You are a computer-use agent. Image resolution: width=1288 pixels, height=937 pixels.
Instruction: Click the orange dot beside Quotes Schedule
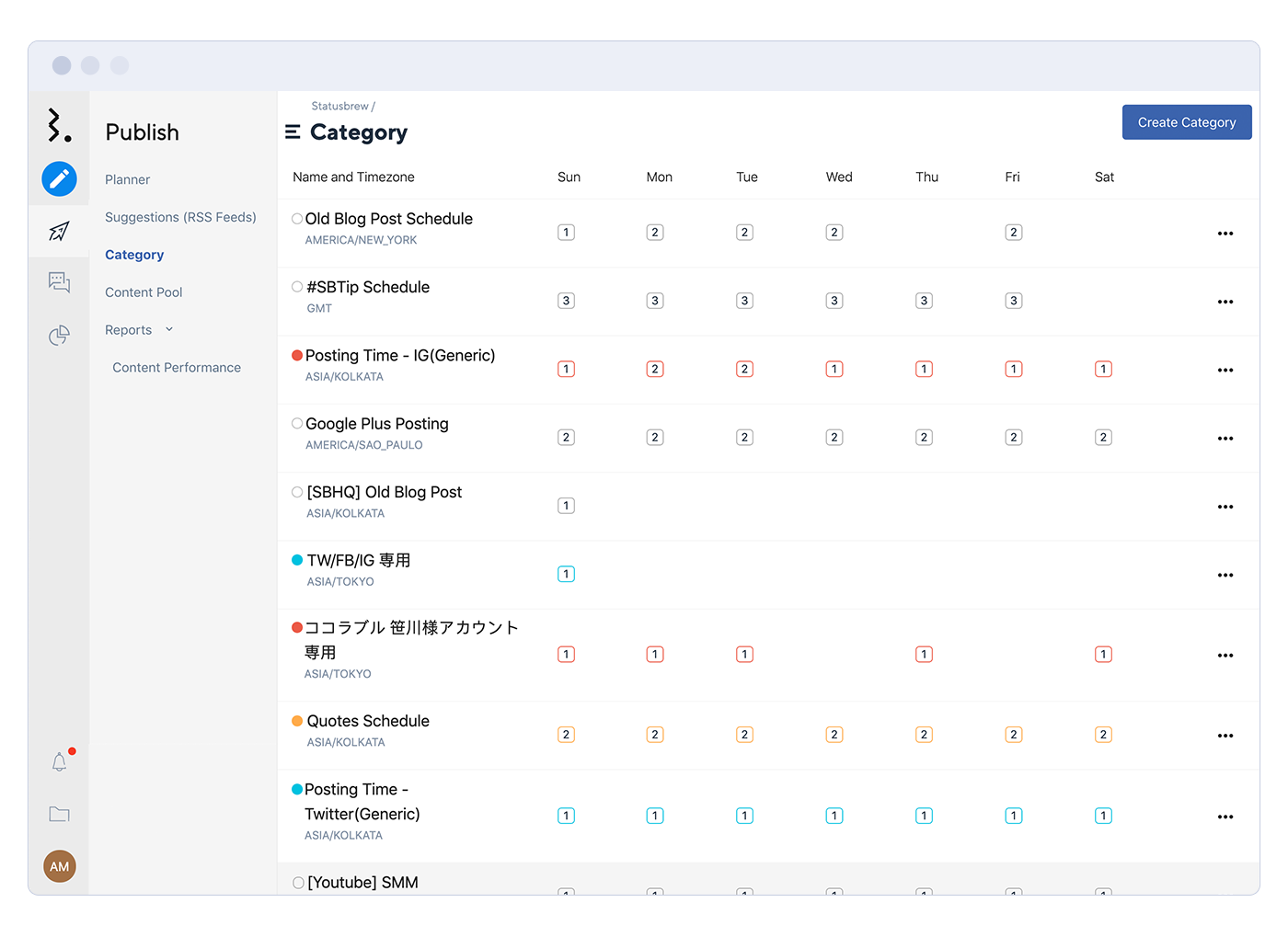click(x=296, y=721)
